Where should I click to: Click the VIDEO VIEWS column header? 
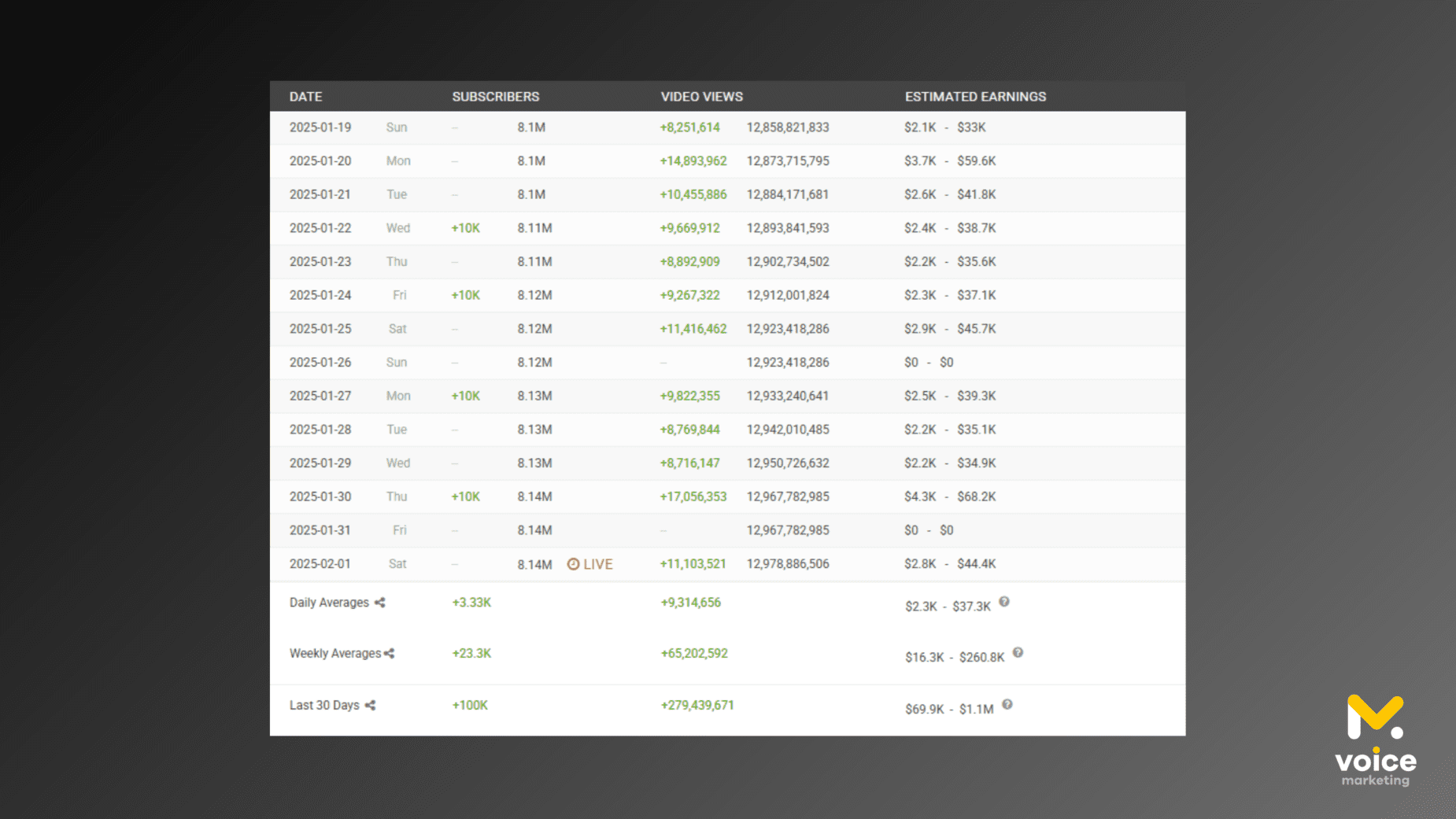[701, 97]
